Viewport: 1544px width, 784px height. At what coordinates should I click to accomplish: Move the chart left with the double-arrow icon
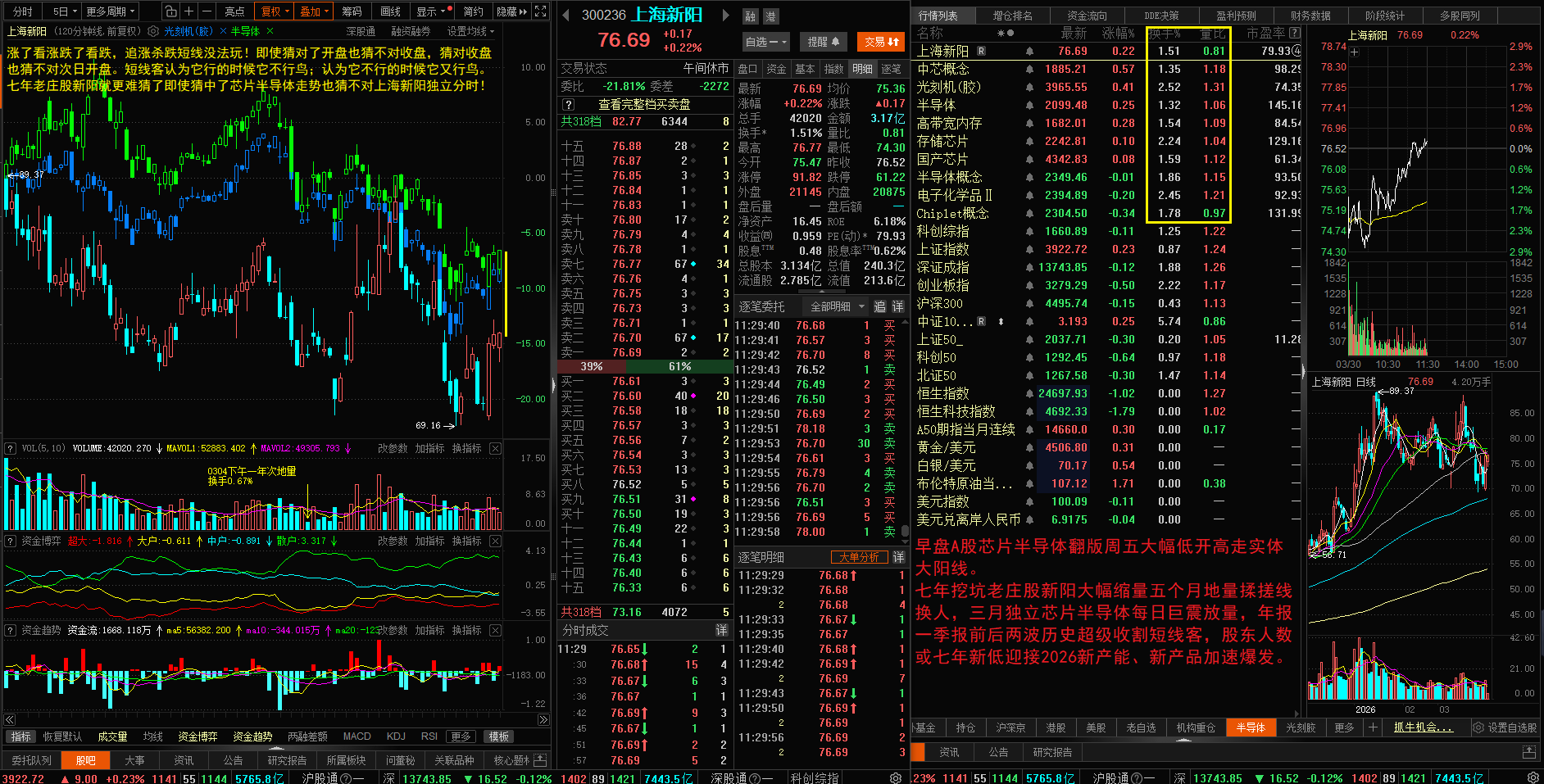click(8, 719)
